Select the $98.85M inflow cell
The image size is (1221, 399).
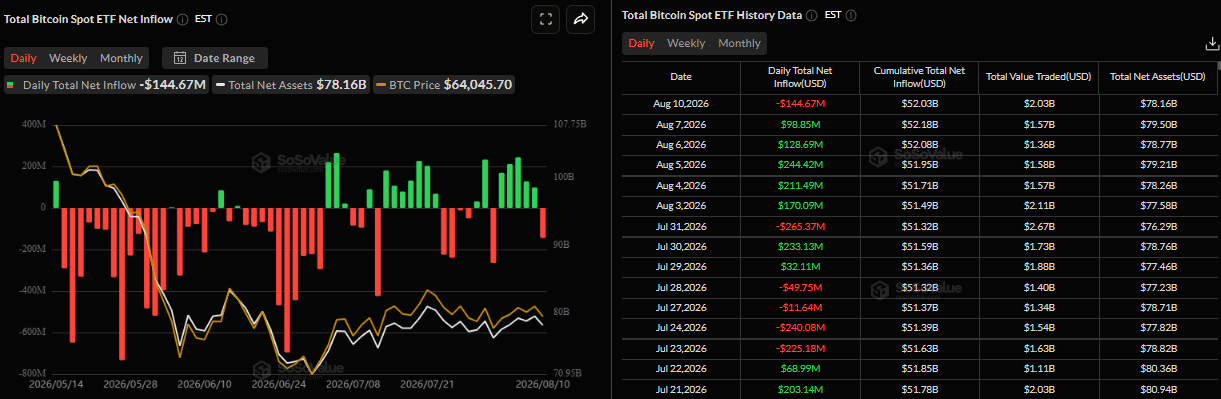tap(800, 125)
